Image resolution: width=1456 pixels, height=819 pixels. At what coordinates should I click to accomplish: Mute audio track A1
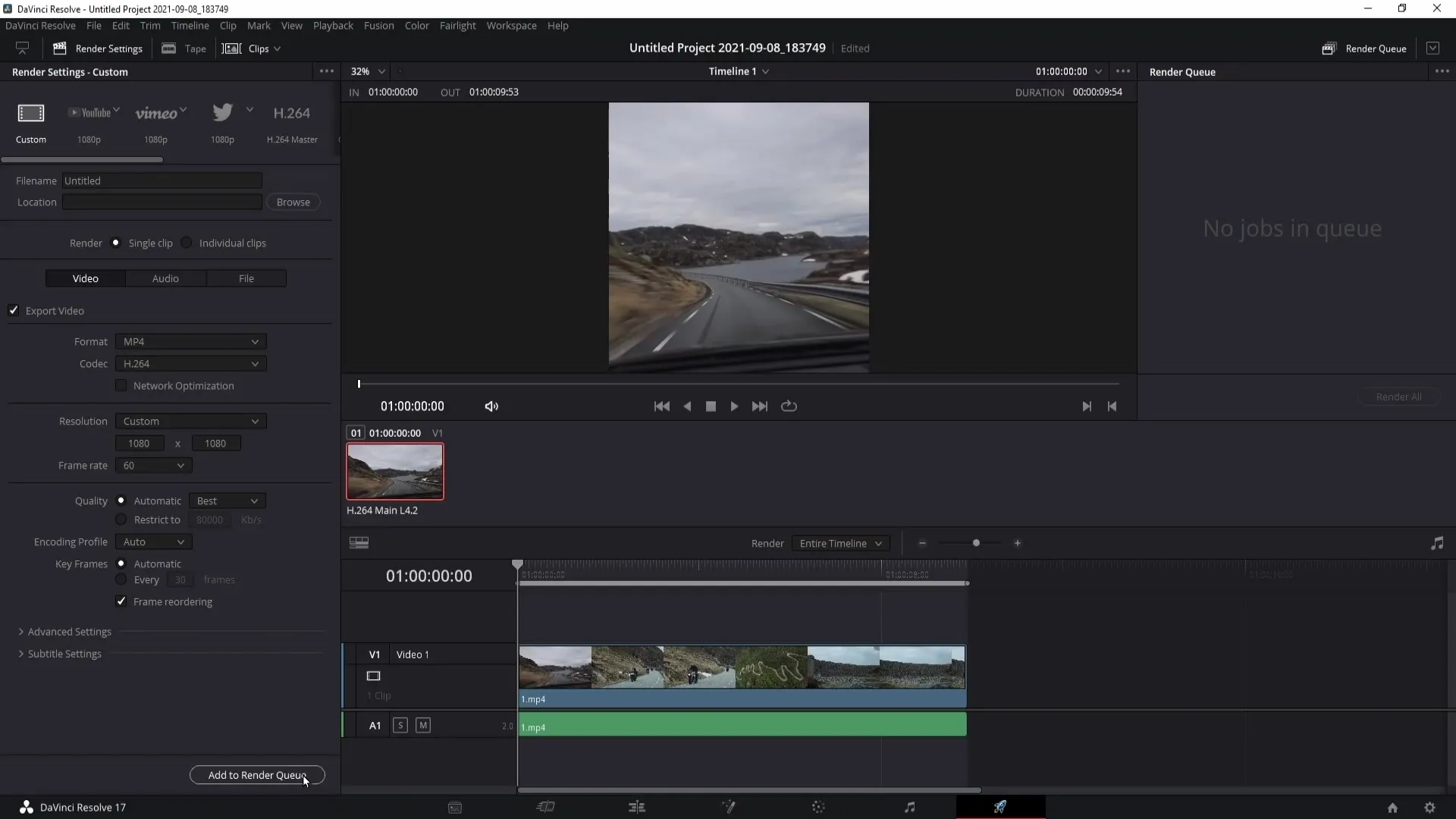tap(423, 726)
